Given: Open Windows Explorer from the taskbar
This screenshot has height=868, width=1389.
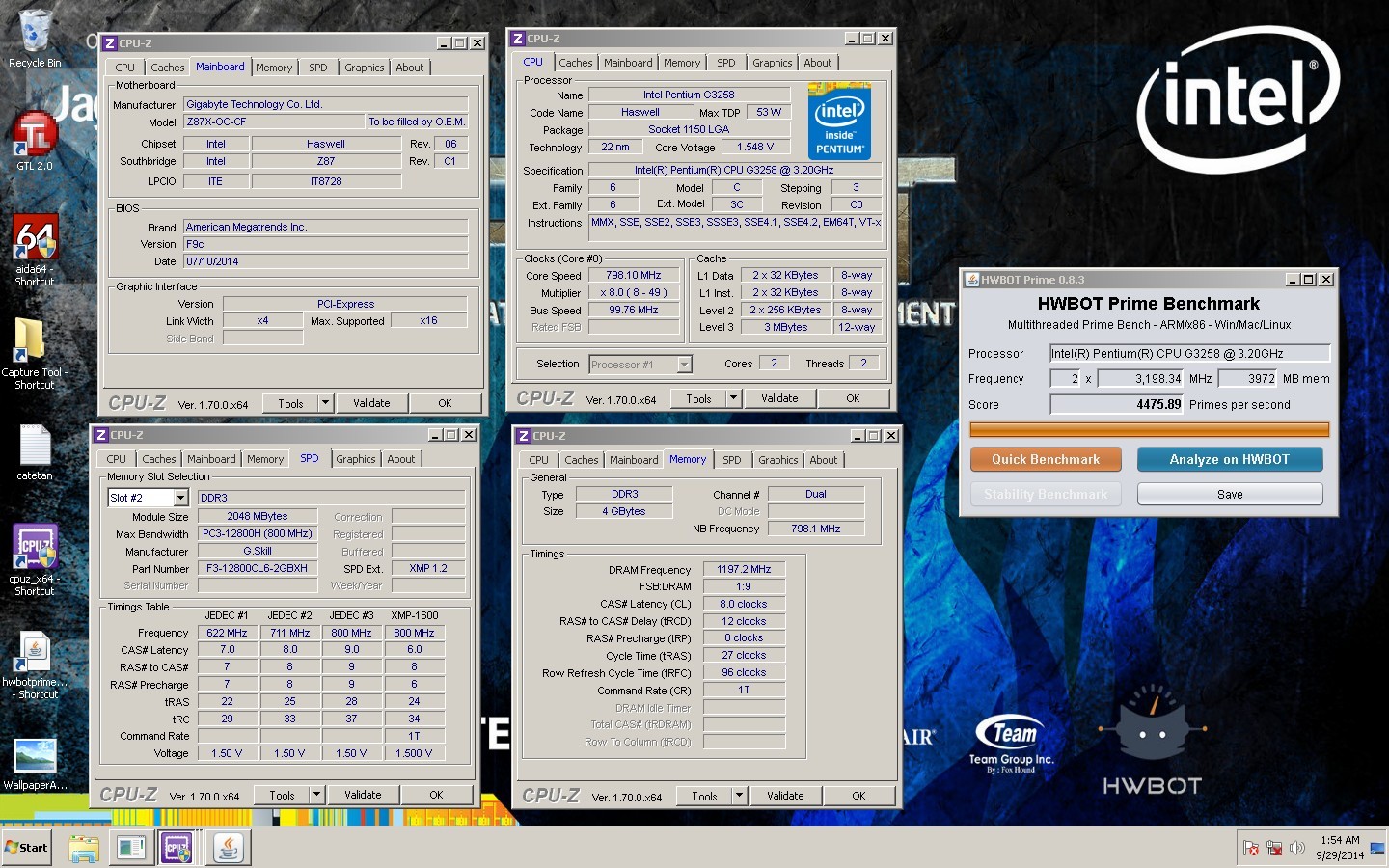Looking at the screenshot, I should tap(84, 848).
